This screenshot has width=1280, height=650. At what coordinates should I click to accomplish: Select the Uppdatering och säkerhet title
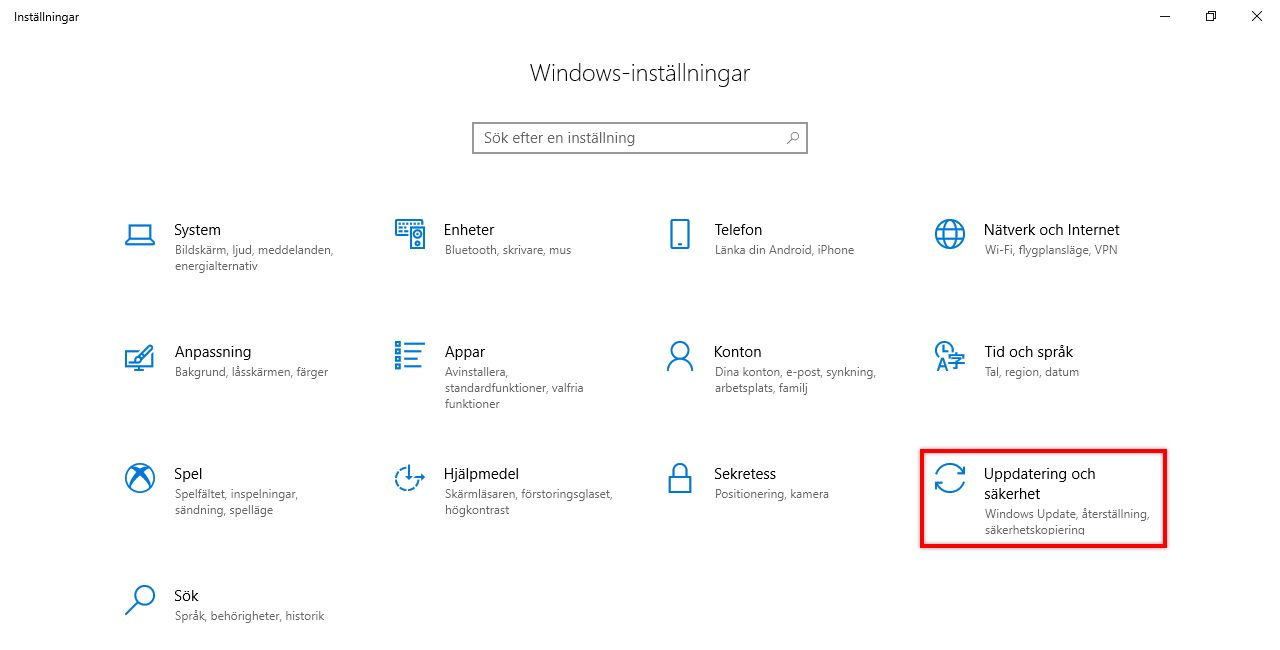point(1040,484)
